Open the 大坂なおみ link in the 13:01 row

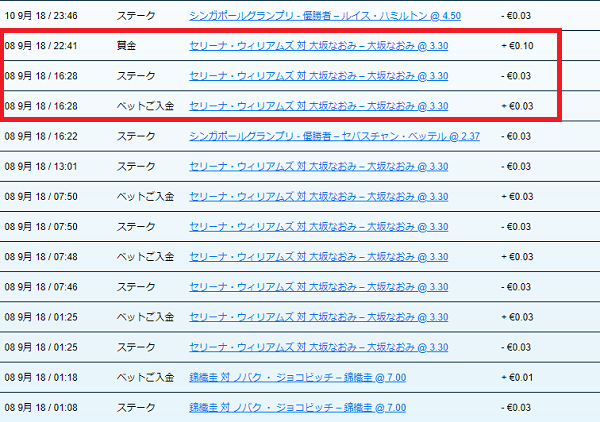(319, 166)
